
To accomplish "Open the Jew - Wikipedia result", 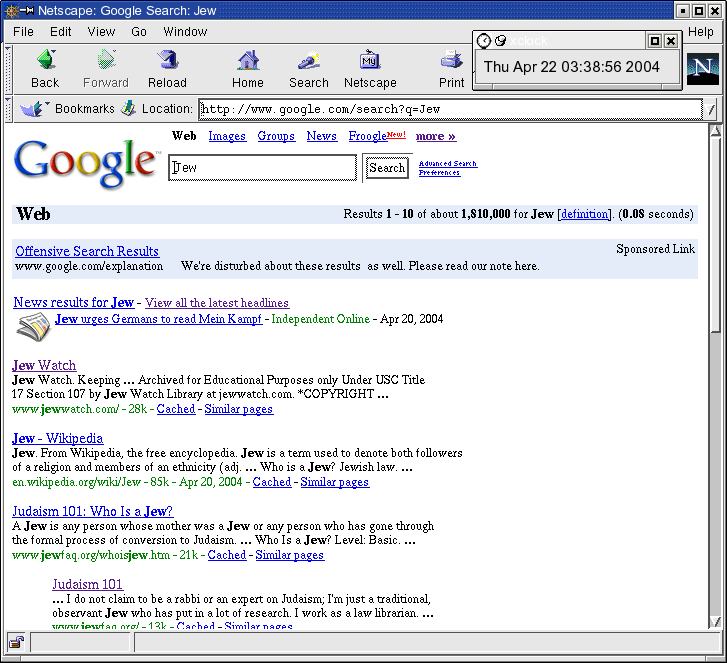I will click(x=57, y=438).
